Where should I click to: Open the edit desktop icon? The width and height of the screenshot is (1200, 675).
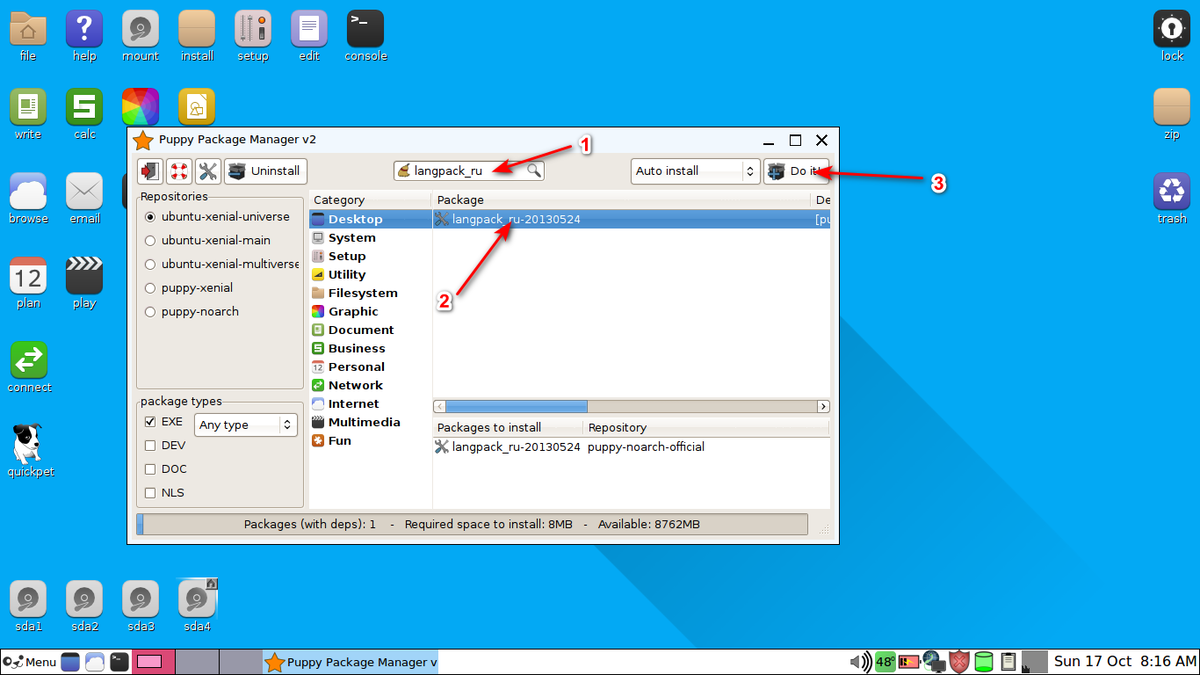[309, 37]
